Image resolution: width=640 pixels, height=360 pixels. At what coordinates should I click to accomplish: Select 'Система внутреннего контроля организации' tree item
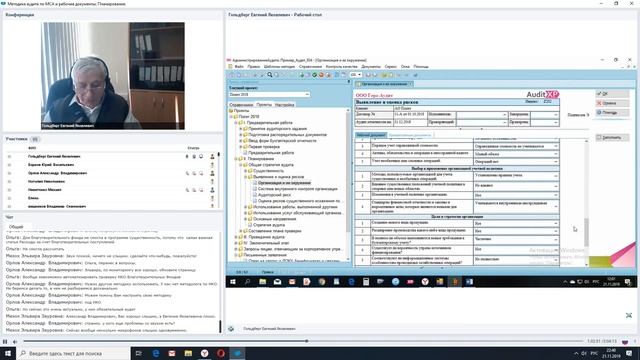pos(298,189)
